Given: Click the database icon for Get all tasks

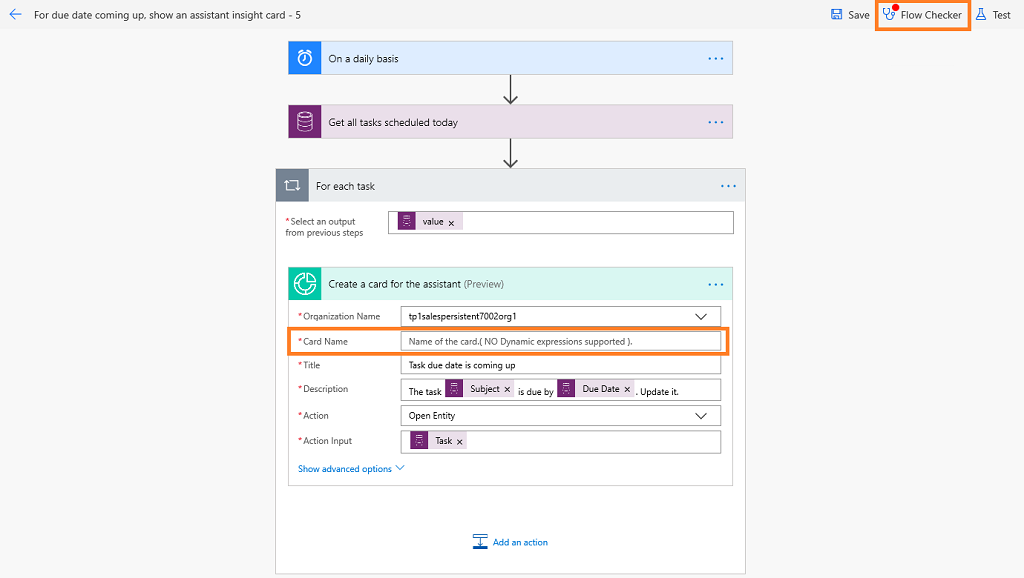Looking at the screenshot, I should pos(305,121).
